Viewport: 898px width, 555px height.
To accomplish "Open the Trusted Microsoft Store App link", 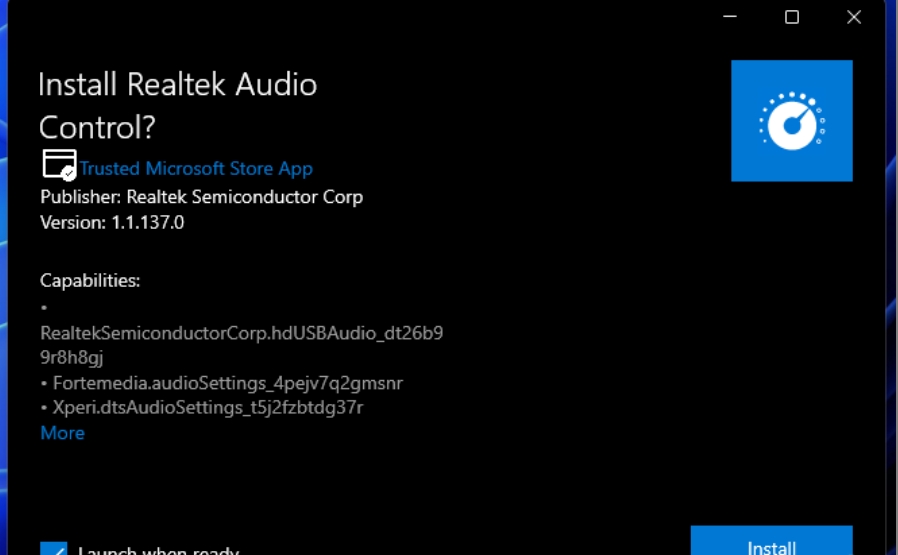I will tap(196, 169).
